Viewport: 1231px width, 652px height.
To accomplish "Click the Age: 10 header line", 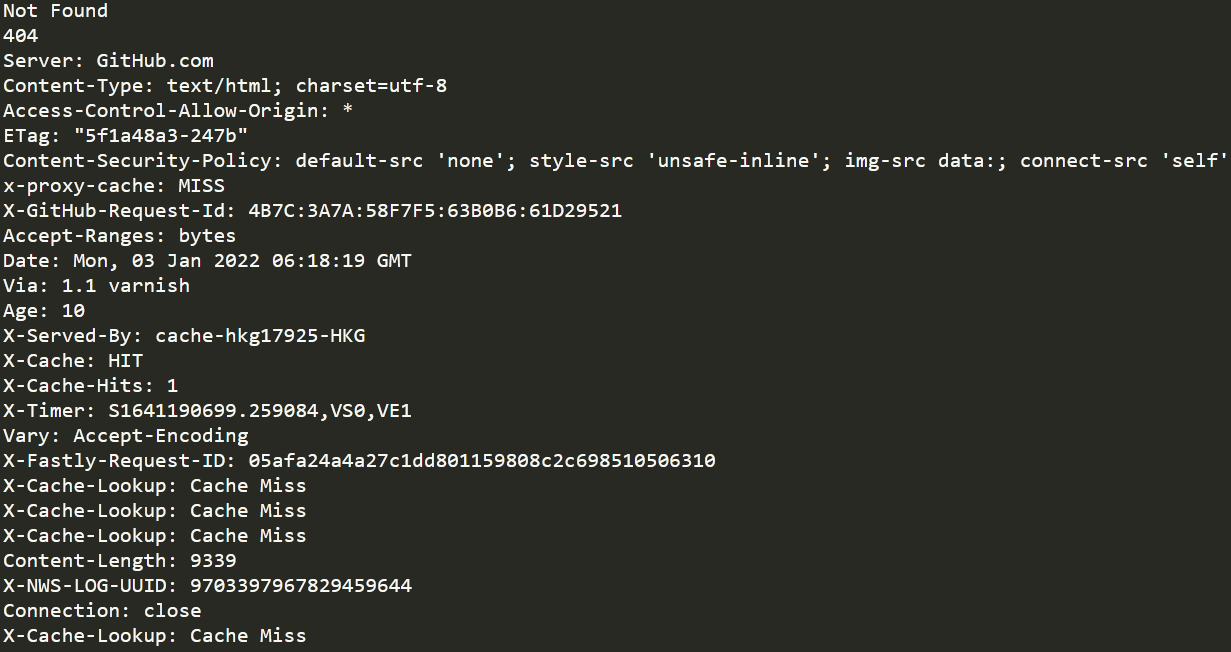I will [x=44, y=311].
